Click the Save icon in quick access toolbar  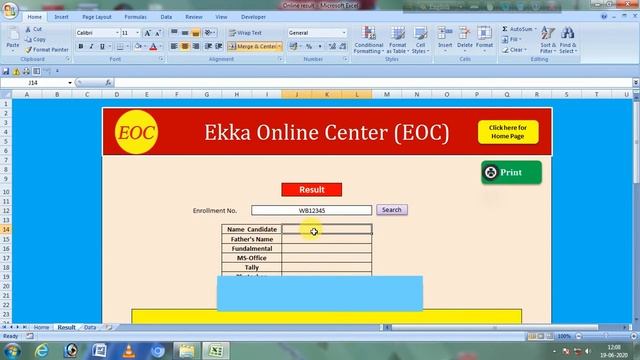6,71
